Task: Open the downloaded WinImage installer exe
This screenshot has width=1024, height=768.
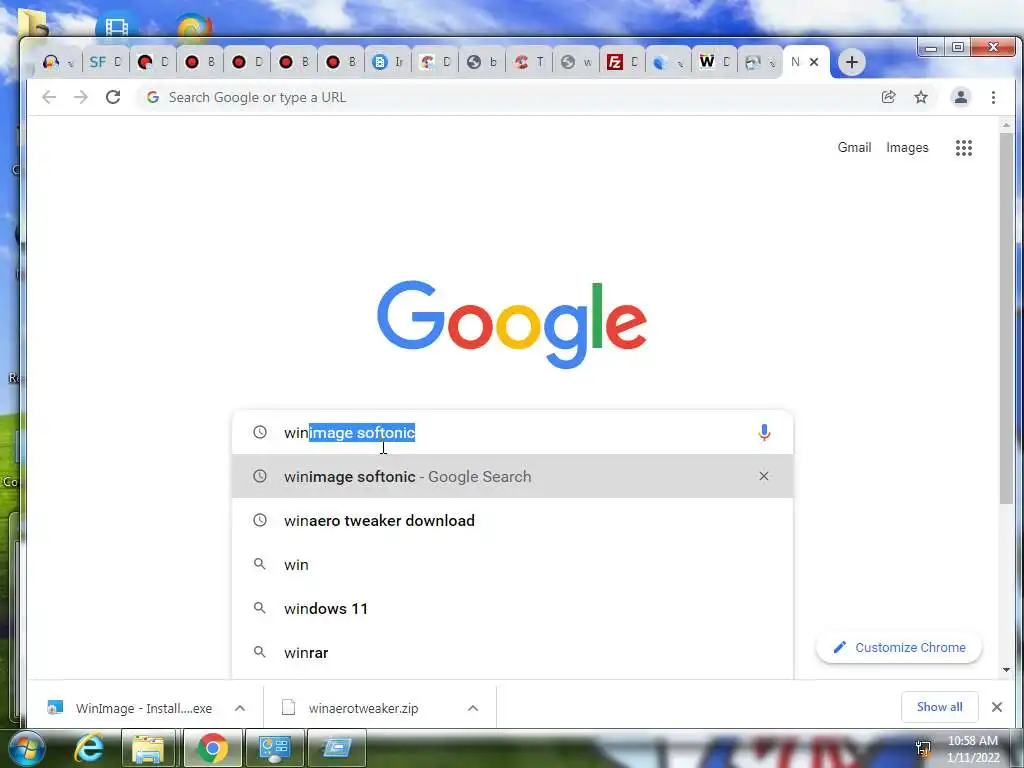Action: tap(131, 708)
